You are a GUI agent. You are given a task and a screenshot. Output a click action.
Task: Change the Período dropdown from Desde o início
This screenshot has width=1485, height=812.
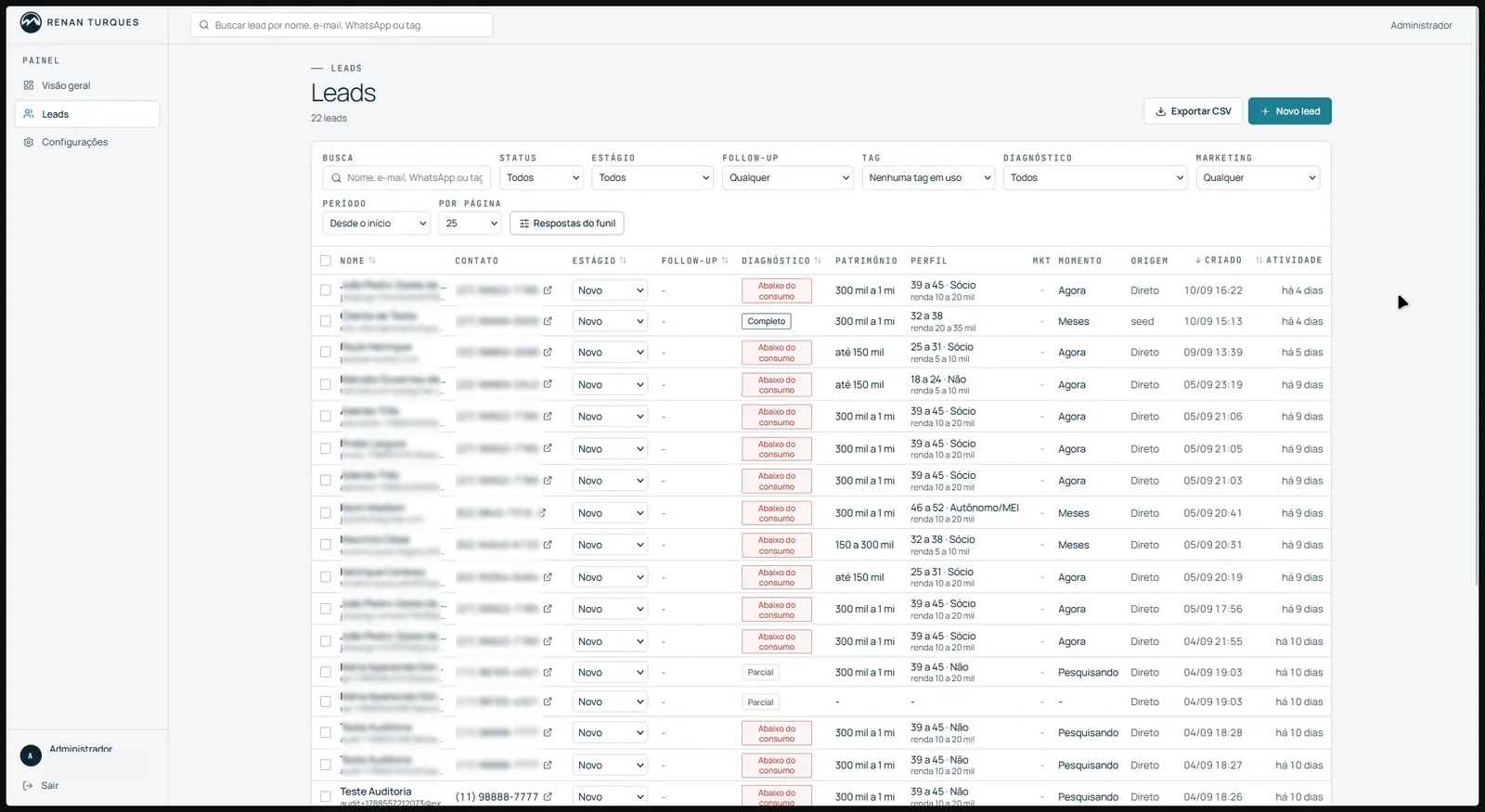click(x=377, y=224)
